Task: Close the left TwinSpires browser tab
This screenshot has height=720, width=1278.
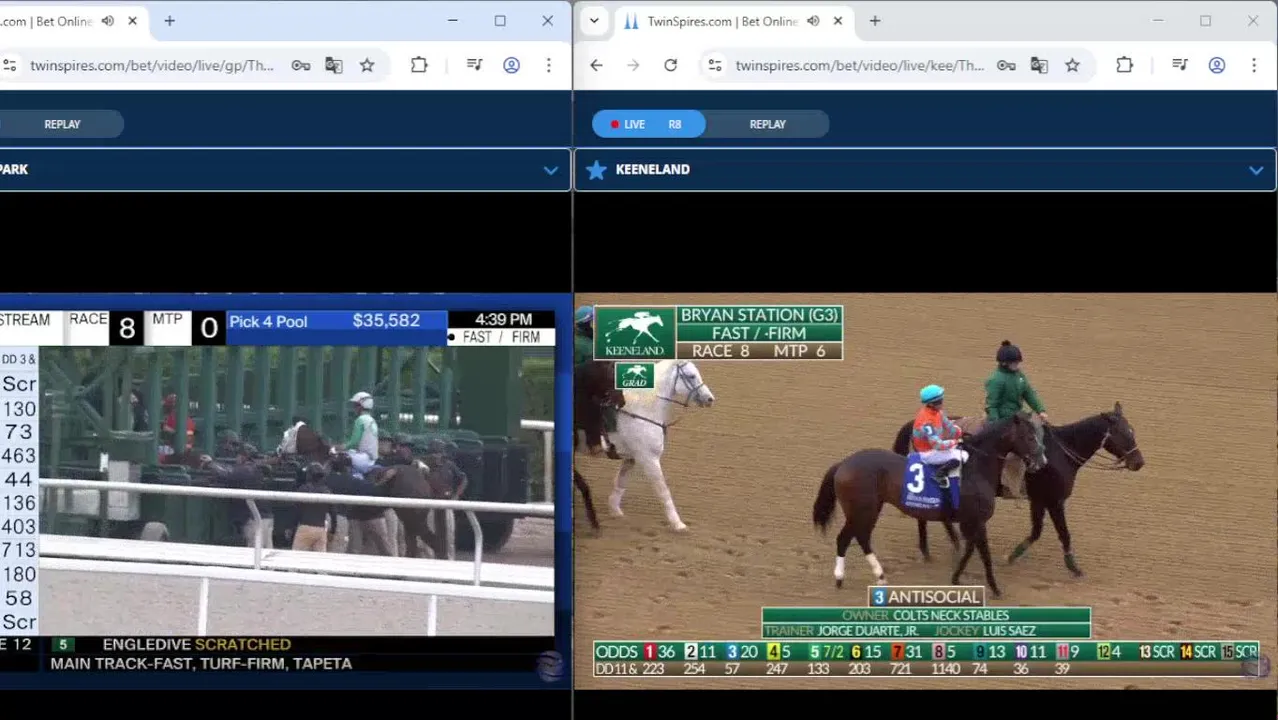Action: 132,21
